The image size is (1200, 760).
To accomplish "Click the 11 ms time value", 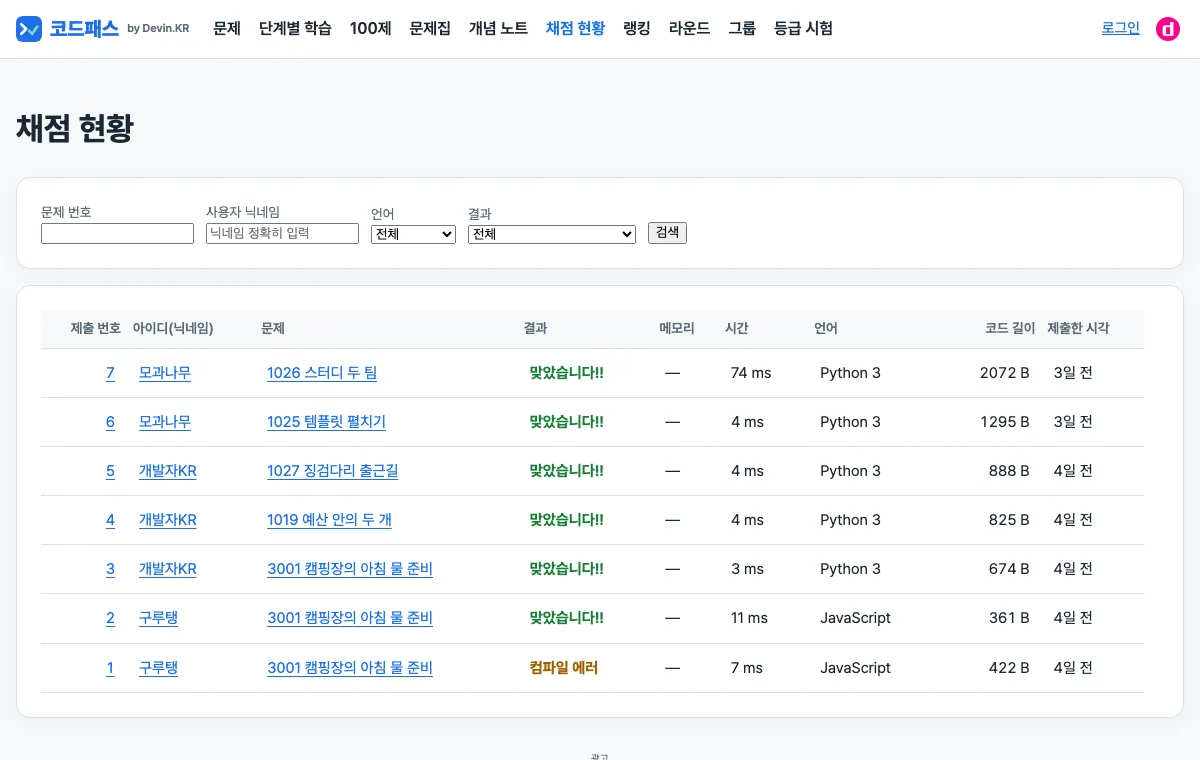I will [x=749, y=618].
